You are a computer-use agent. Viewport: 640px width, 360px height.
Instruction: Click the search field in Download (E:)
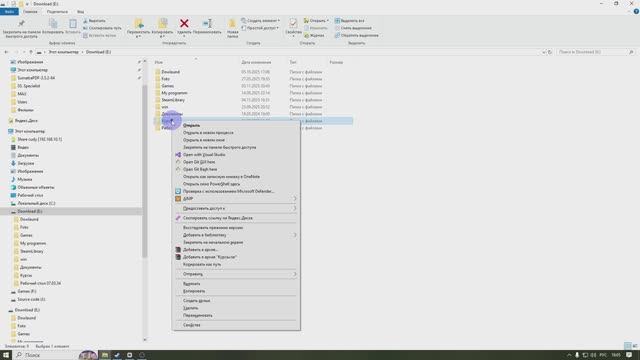(x=596, y=52)
